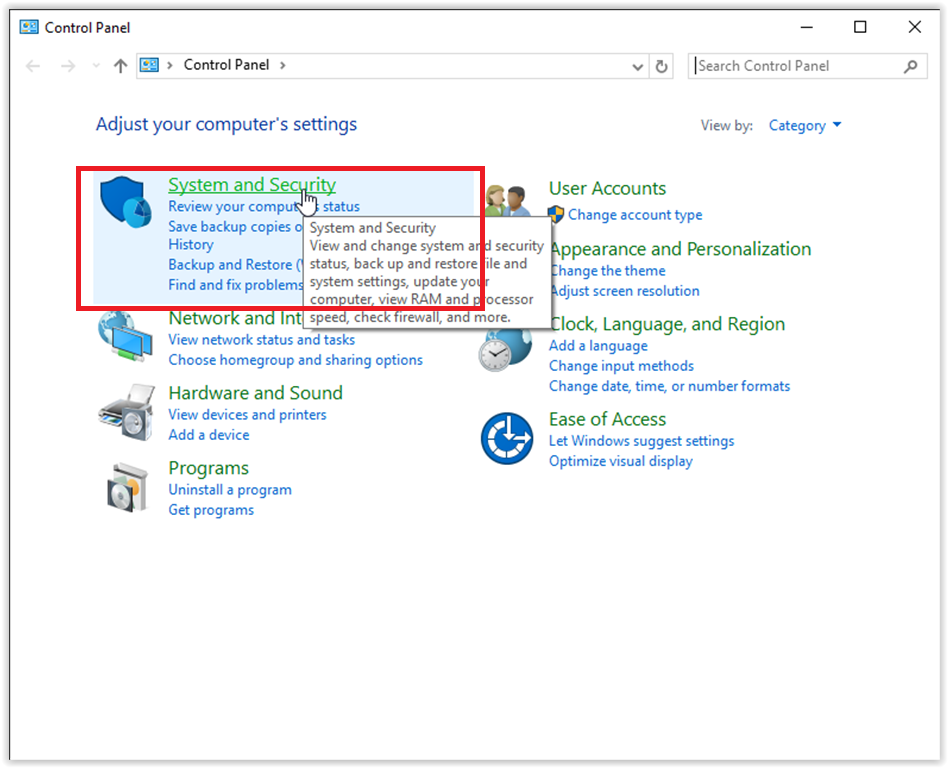The height and width of the screenshot is (768, 948).
Task: Refresh the Control Panel view
Action: [661, 66]
